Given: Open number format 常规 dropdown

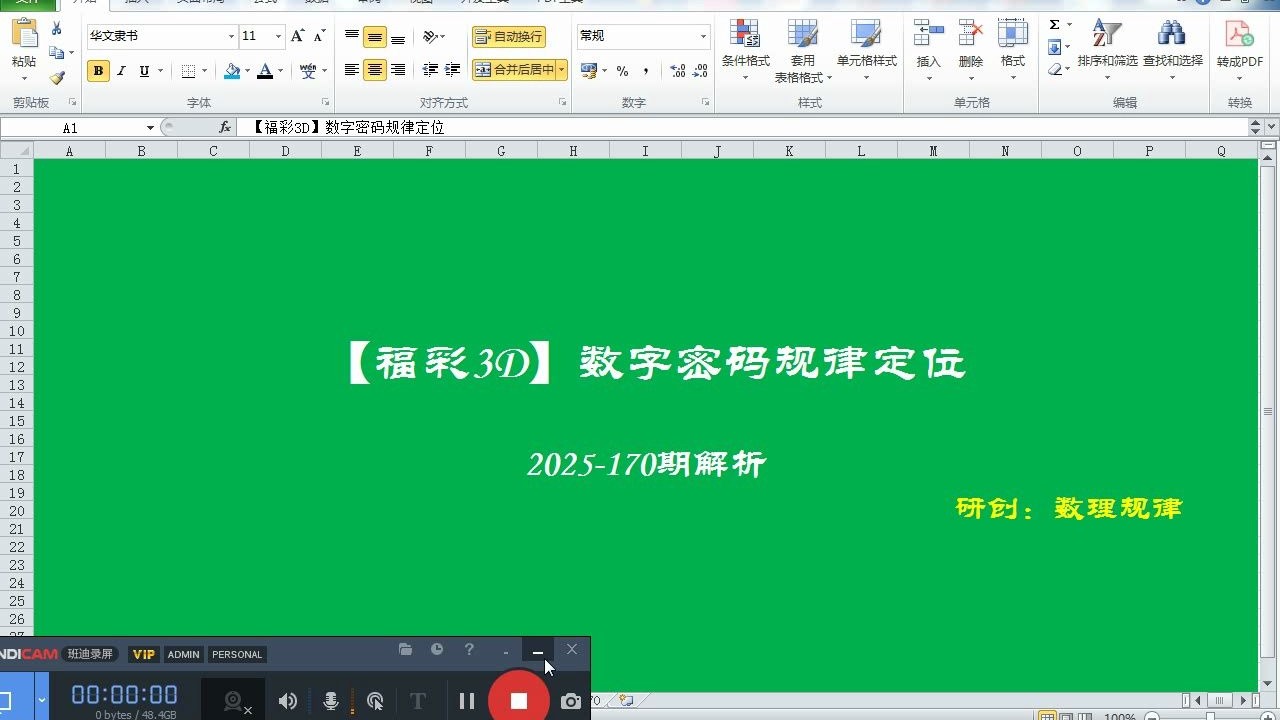Looking at the screenshot, I should pyautogui.click(x=703, y=36).
